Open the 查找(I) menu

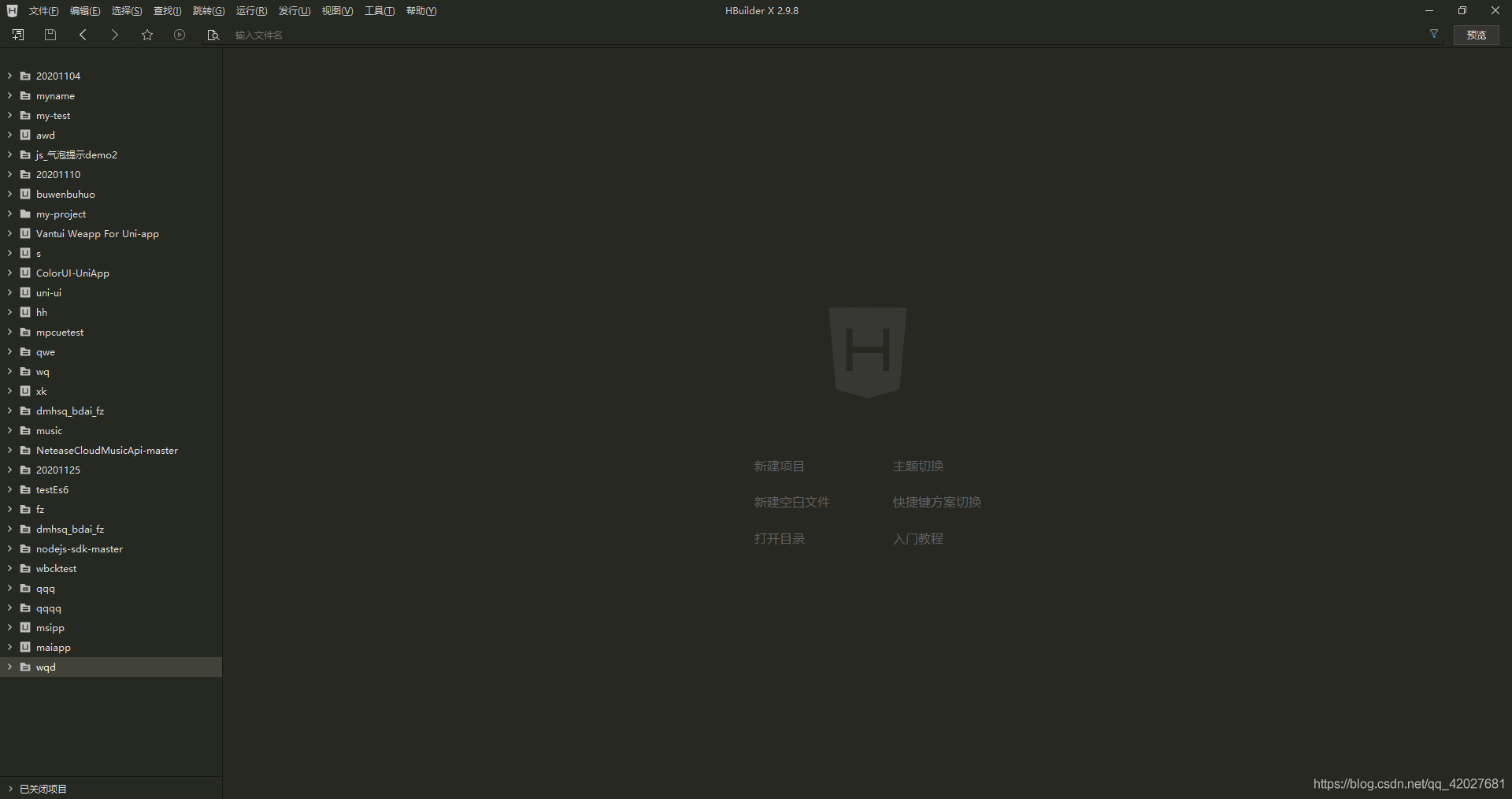click(x=167, y=11)
